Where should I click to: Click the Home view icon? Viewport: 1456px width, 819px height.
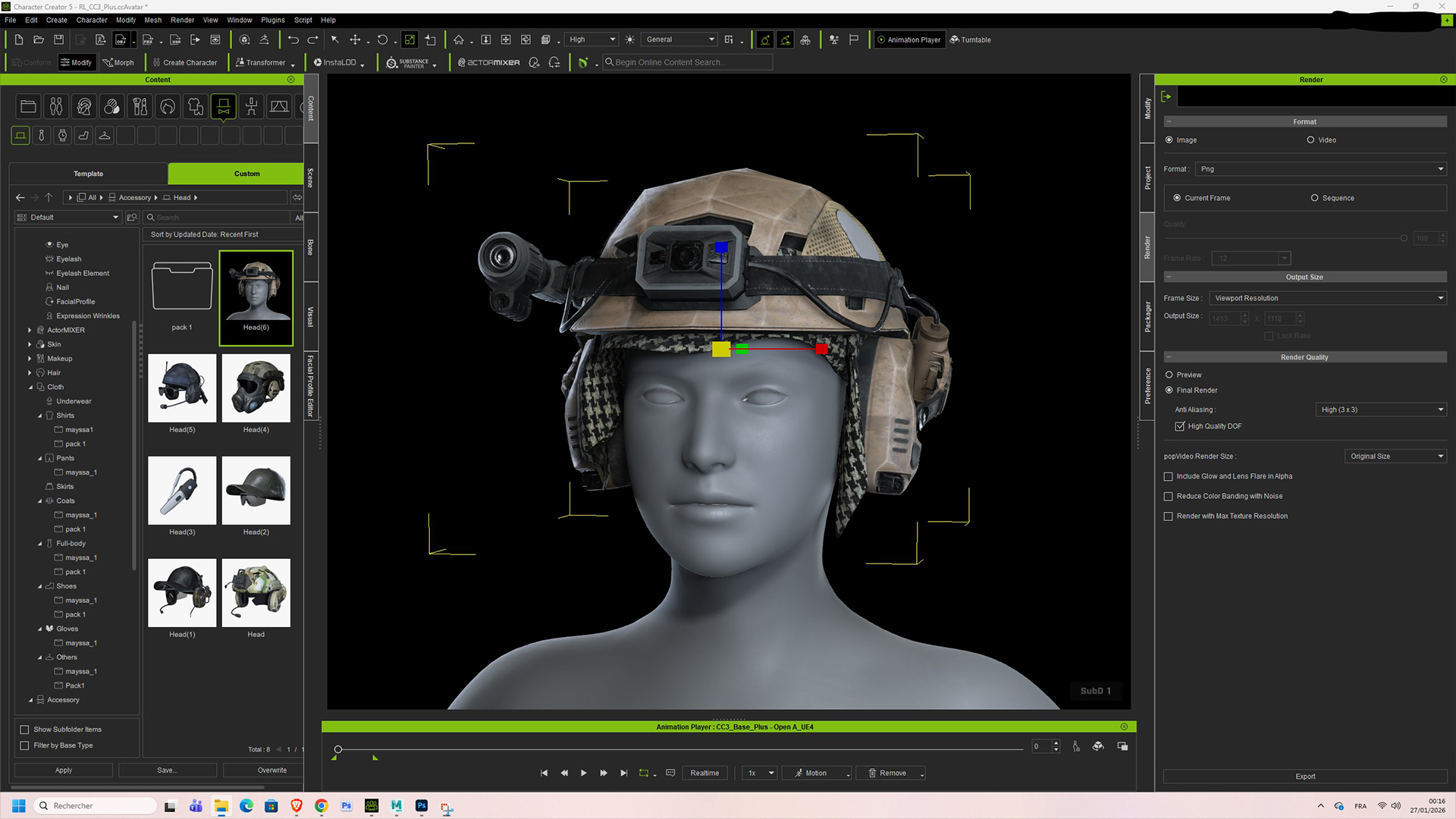(x=459, y=39)
